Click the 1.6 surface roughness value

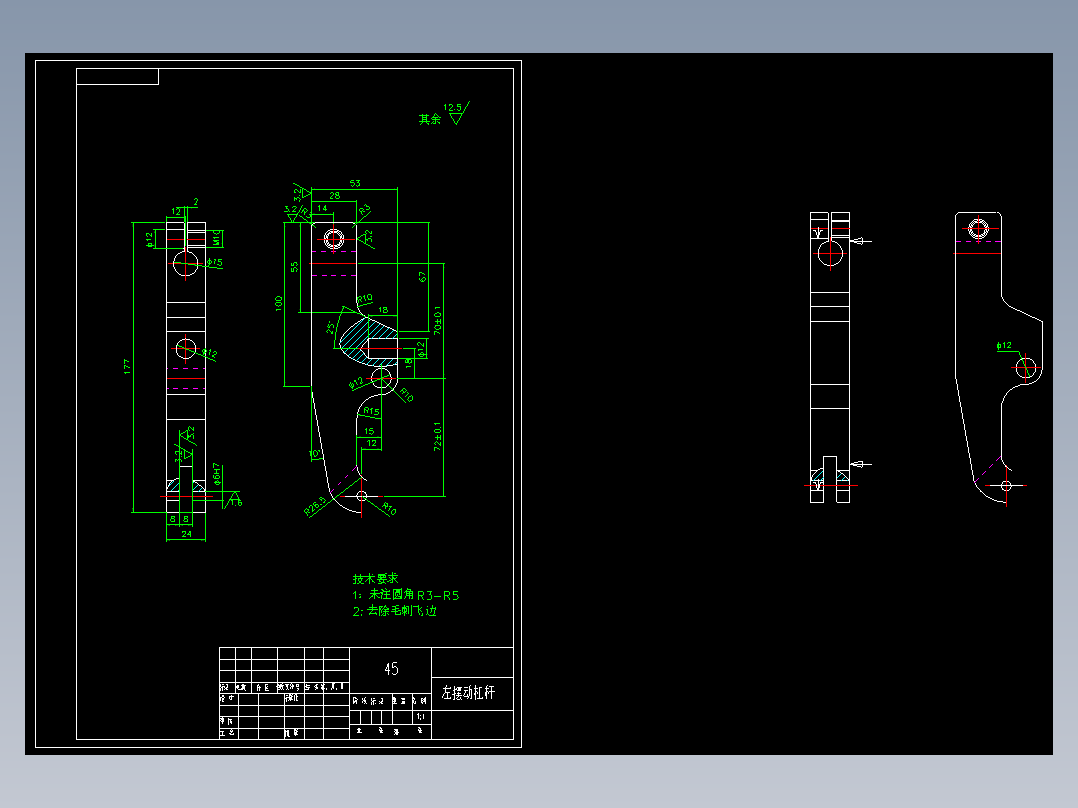coord(236,503)
